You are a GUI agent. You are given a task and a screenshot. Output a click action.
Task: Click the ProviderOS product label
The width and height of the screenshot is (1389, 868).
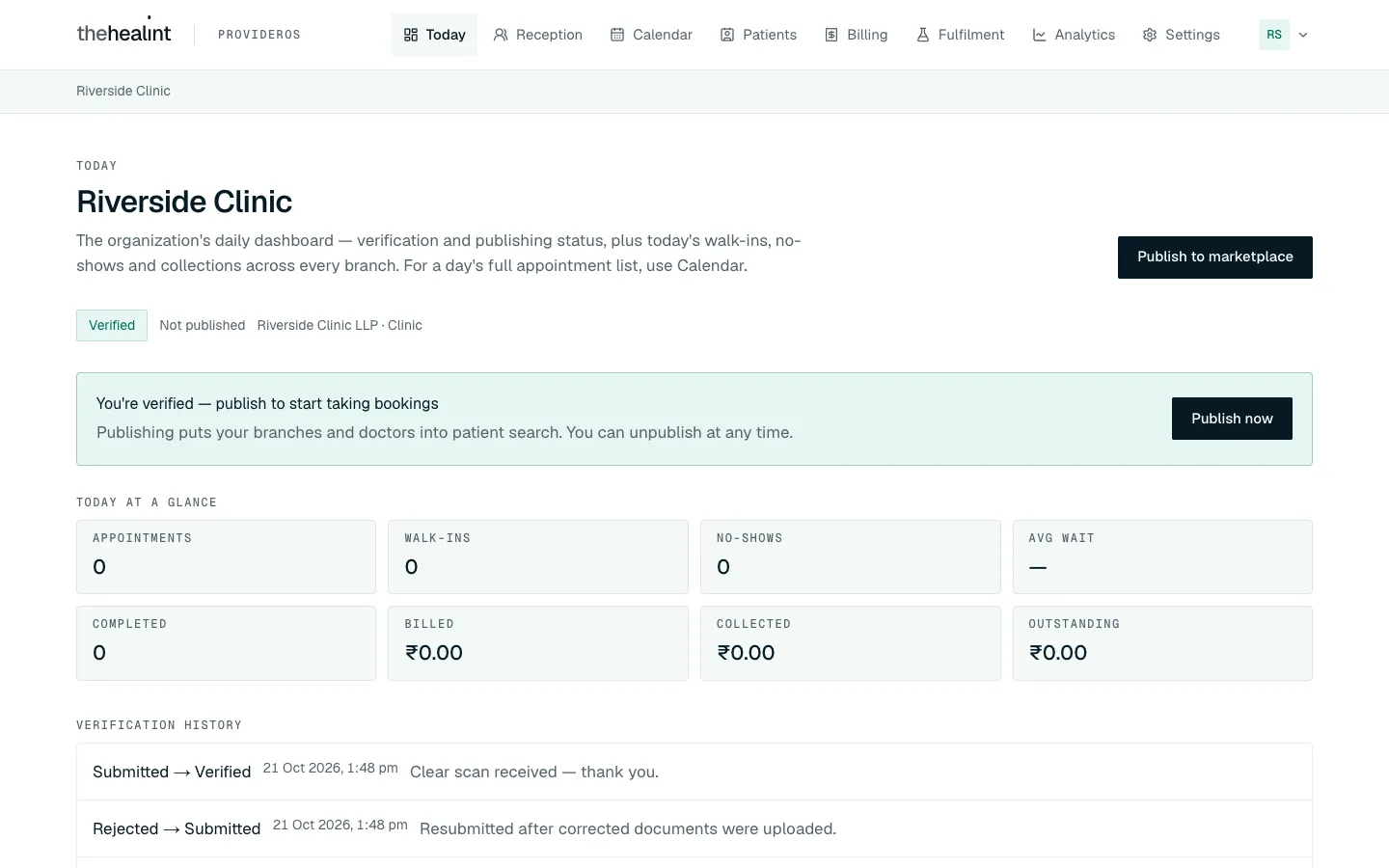pos(259,35)
